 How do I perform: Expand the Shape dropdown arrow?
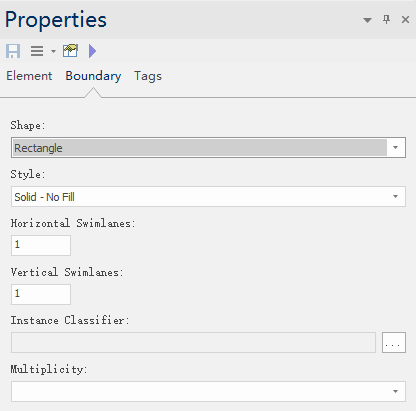396,147
